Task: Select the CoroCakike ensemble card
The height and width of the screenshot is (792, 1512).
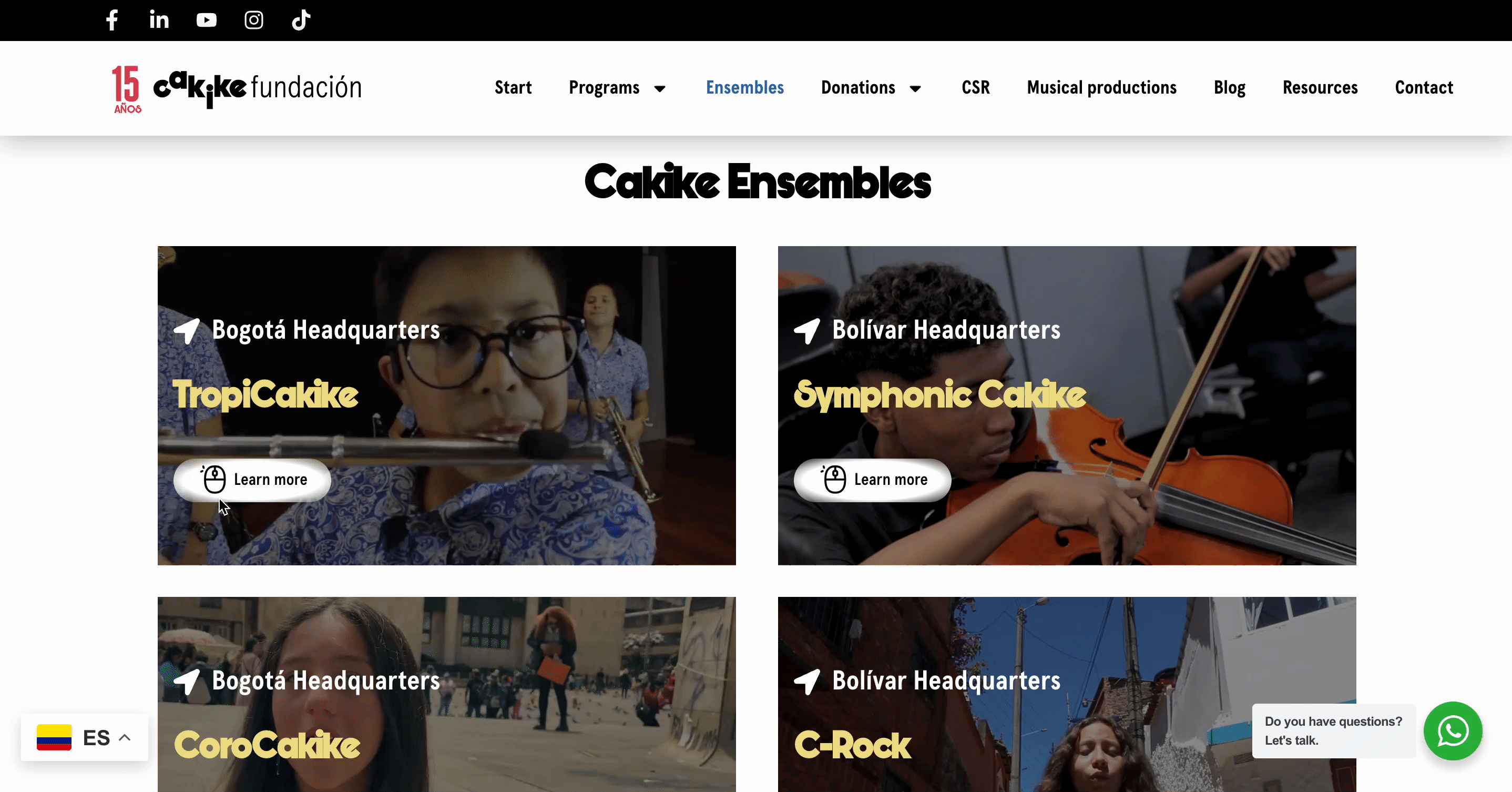Action: 447,695
